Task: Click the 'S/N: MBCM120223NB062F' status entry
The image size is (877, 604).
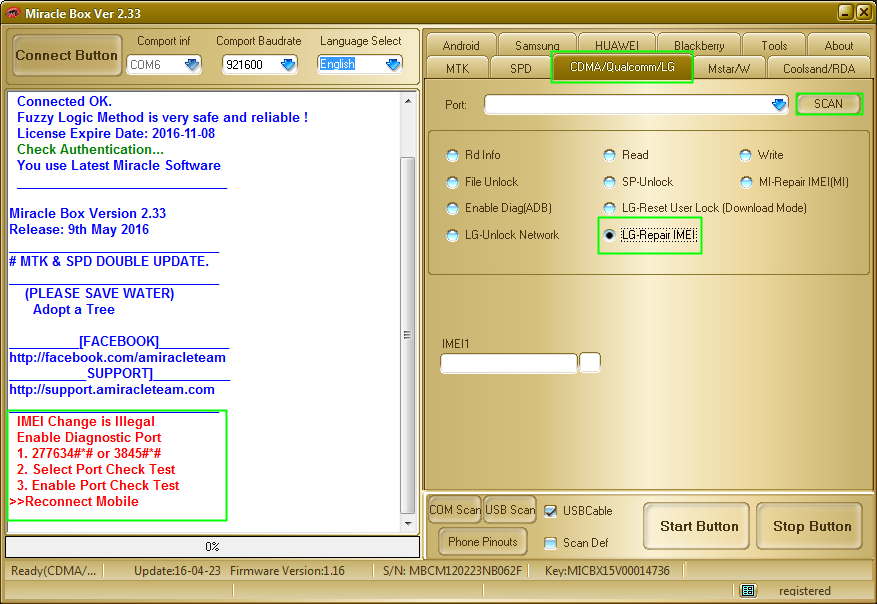Action: tap(452, 571)
